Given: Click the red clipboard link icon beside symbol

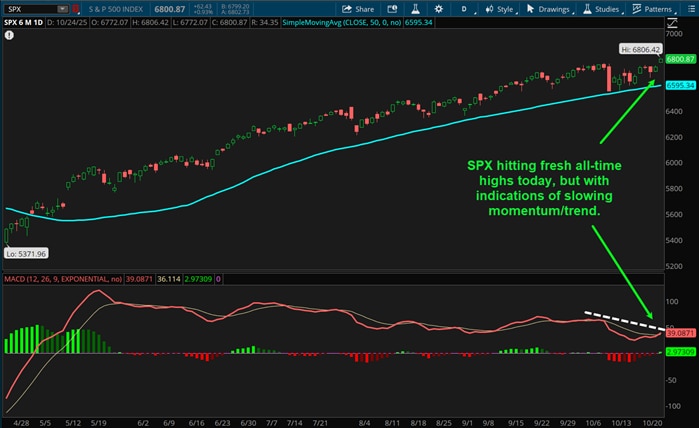Looking at the screenshot, I should click(x=76, y=9).
